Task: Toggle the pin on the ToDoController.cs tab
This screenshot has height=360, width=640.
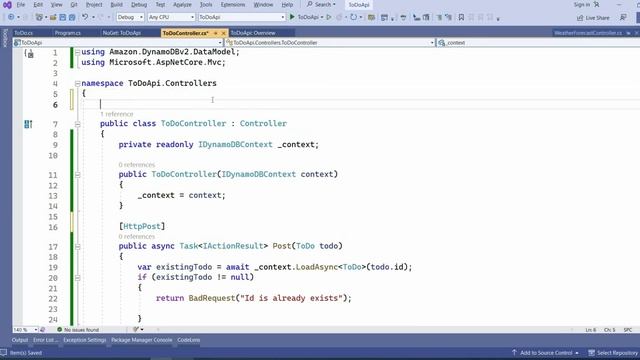Action: (x=216, y=33)
